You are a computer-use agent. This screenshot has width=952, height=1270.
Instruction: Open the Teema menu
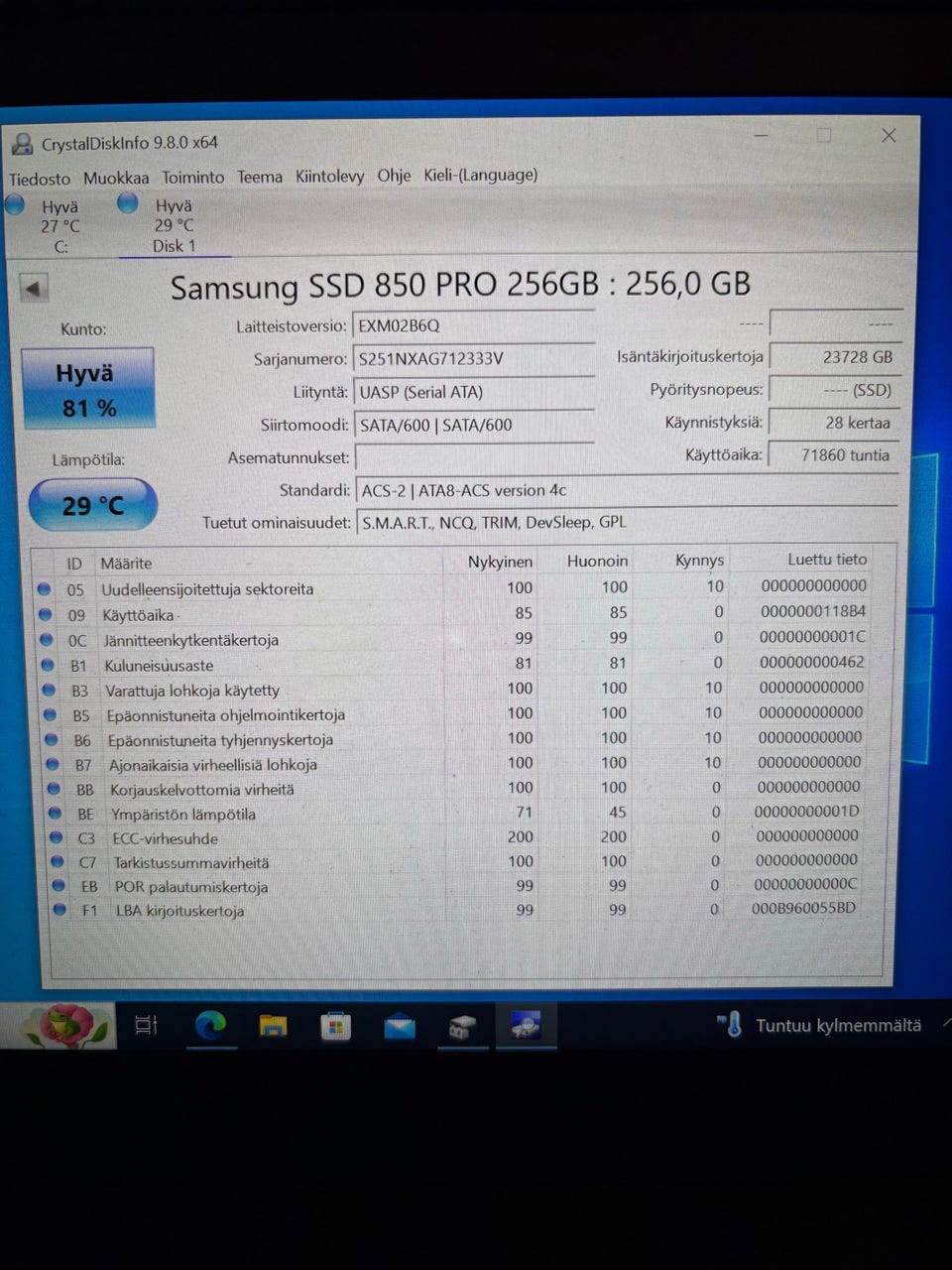pyautogui.click(x=260, y=177)
